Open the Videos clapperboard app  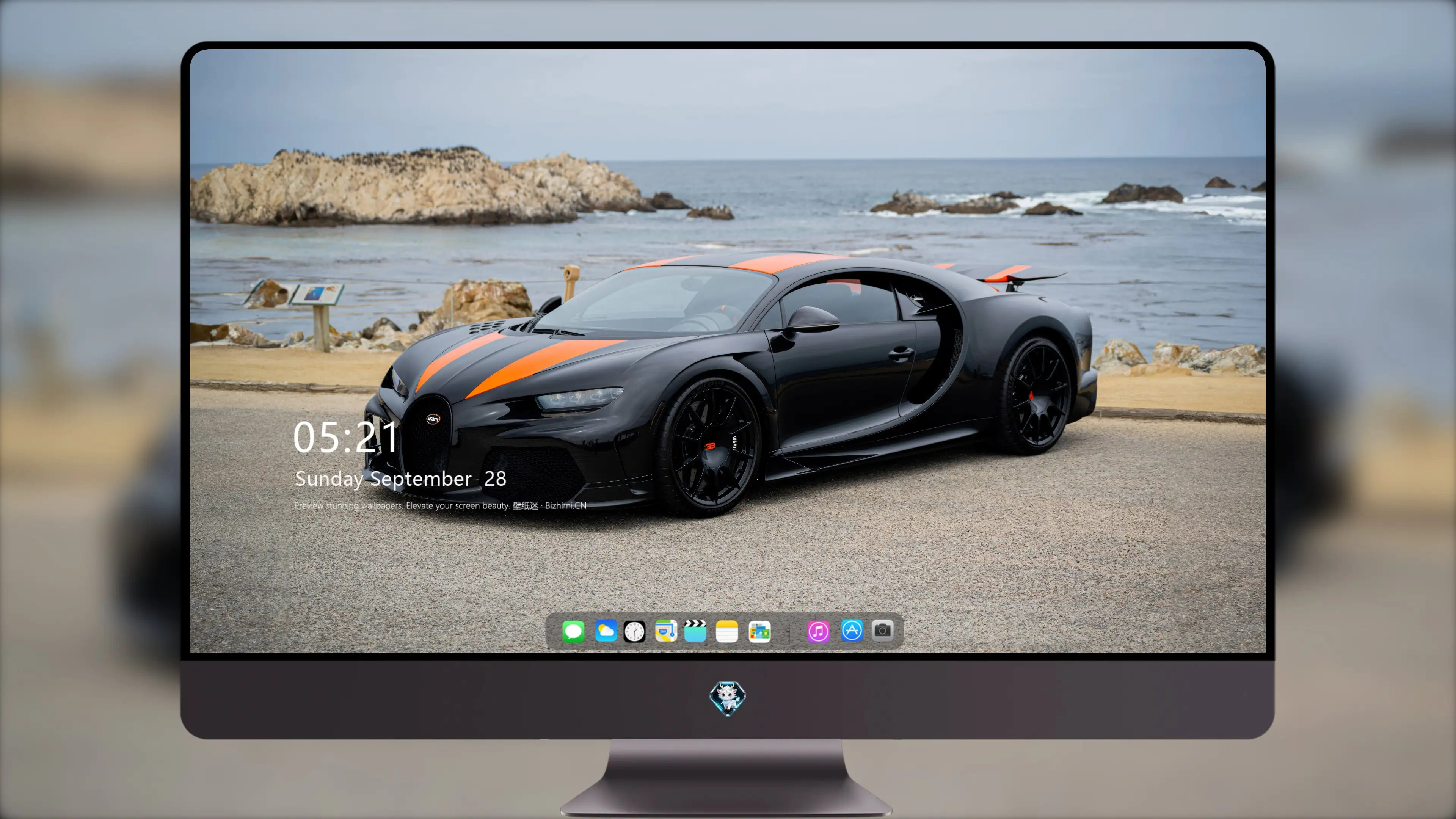695,631
